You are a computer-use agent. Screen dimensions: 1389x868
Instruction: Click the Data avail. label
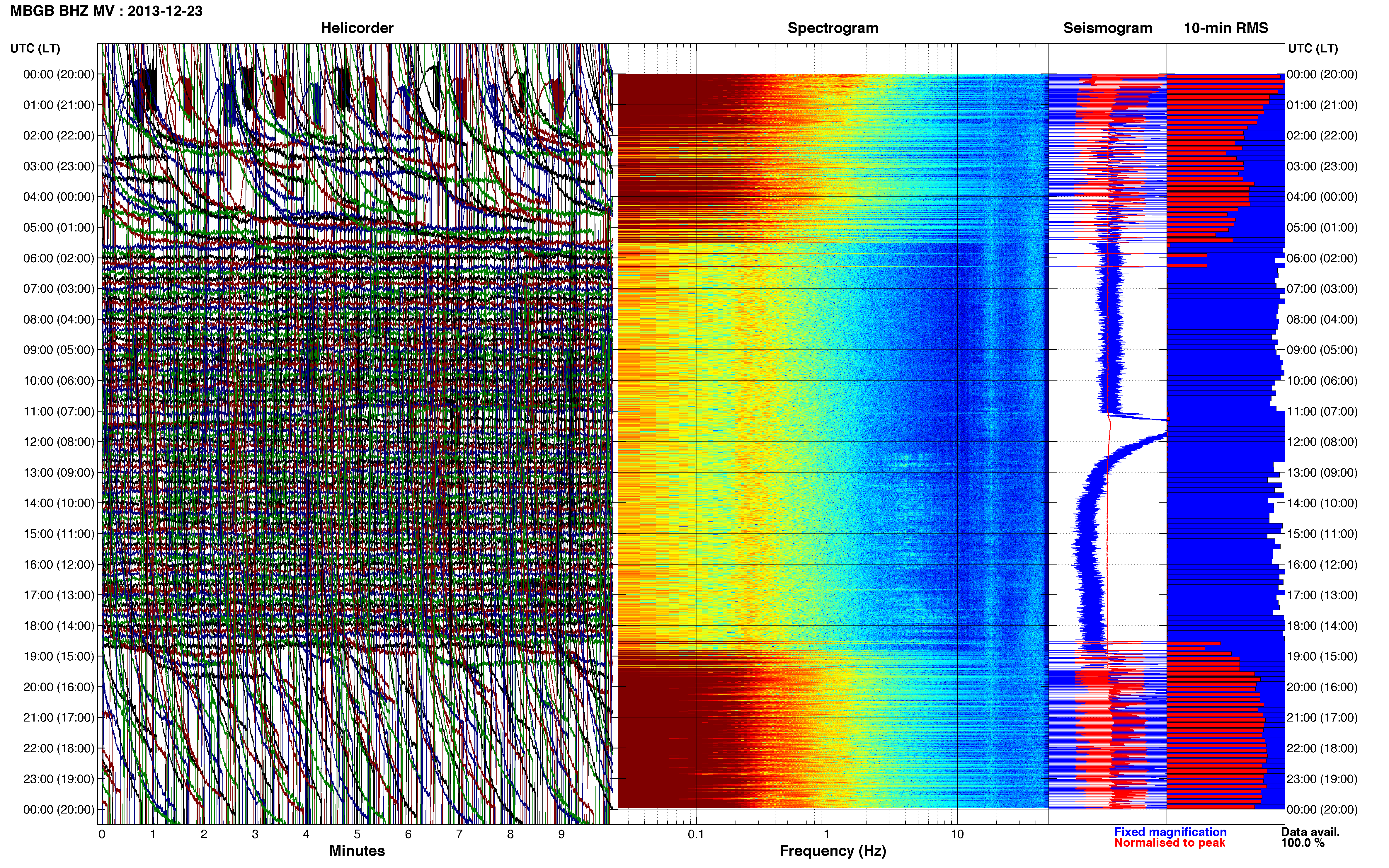1310,832
